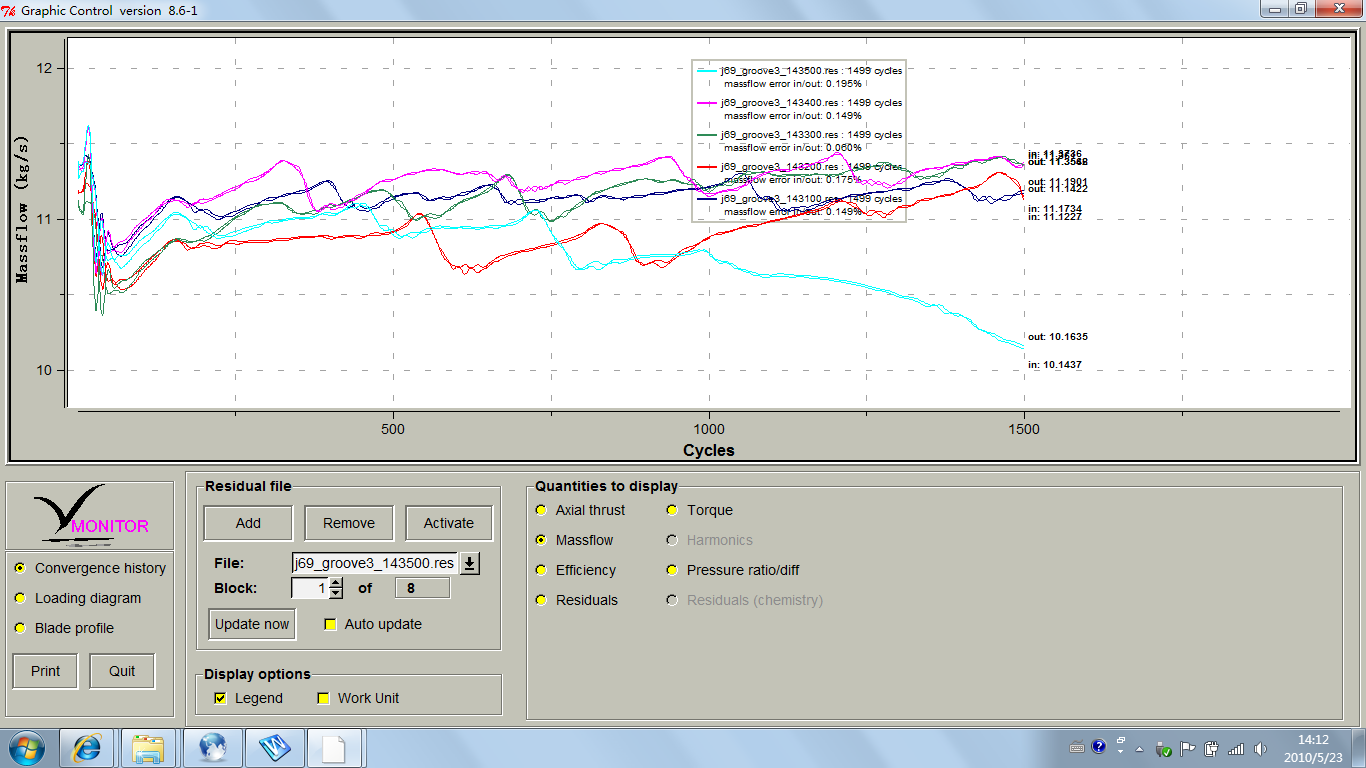Click the Update now button
The image size is (1366, 768).
pyautogui.click(x=252, y=624)
